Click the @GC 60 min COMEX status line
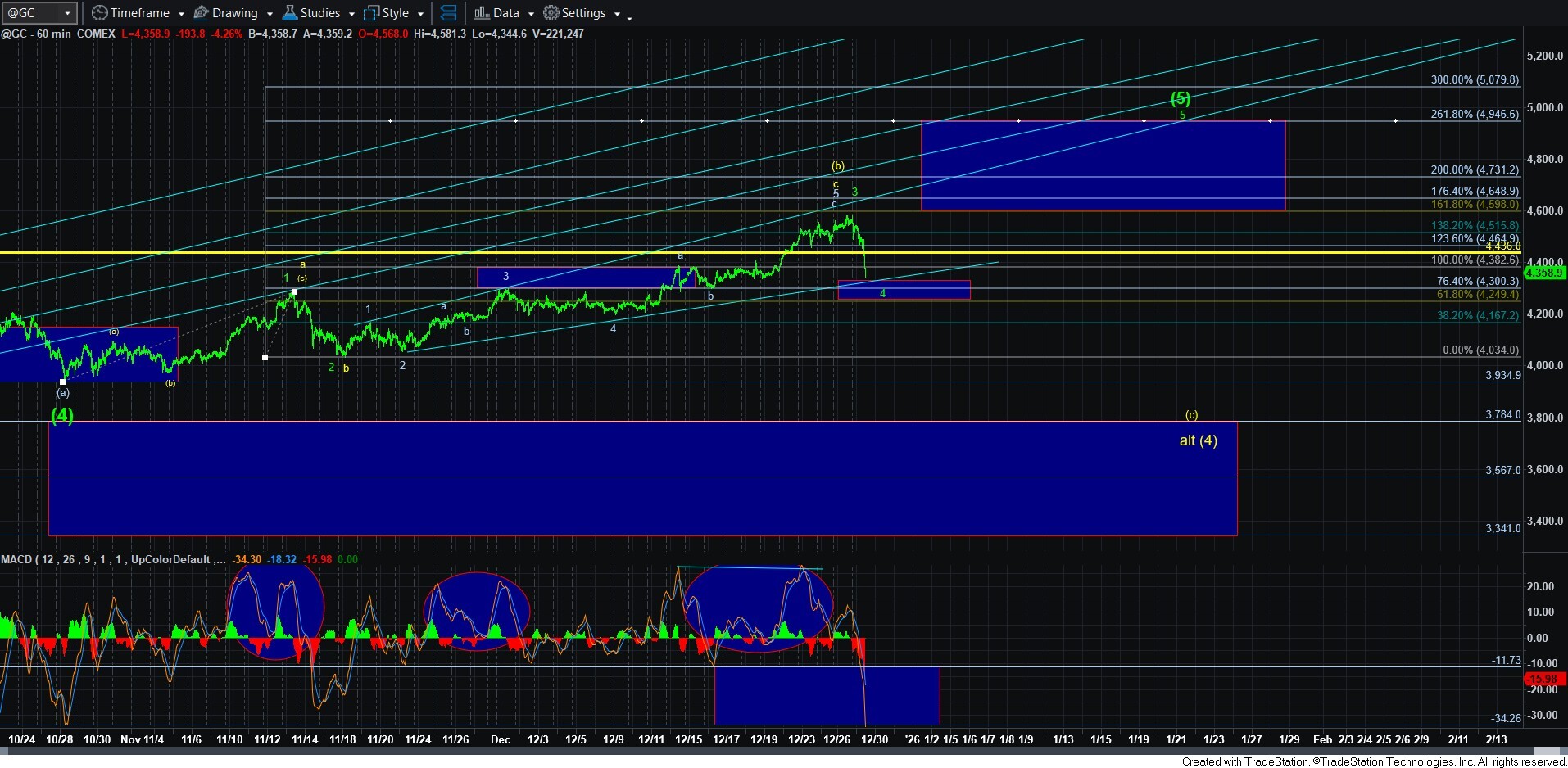 (x=57, y=34)
